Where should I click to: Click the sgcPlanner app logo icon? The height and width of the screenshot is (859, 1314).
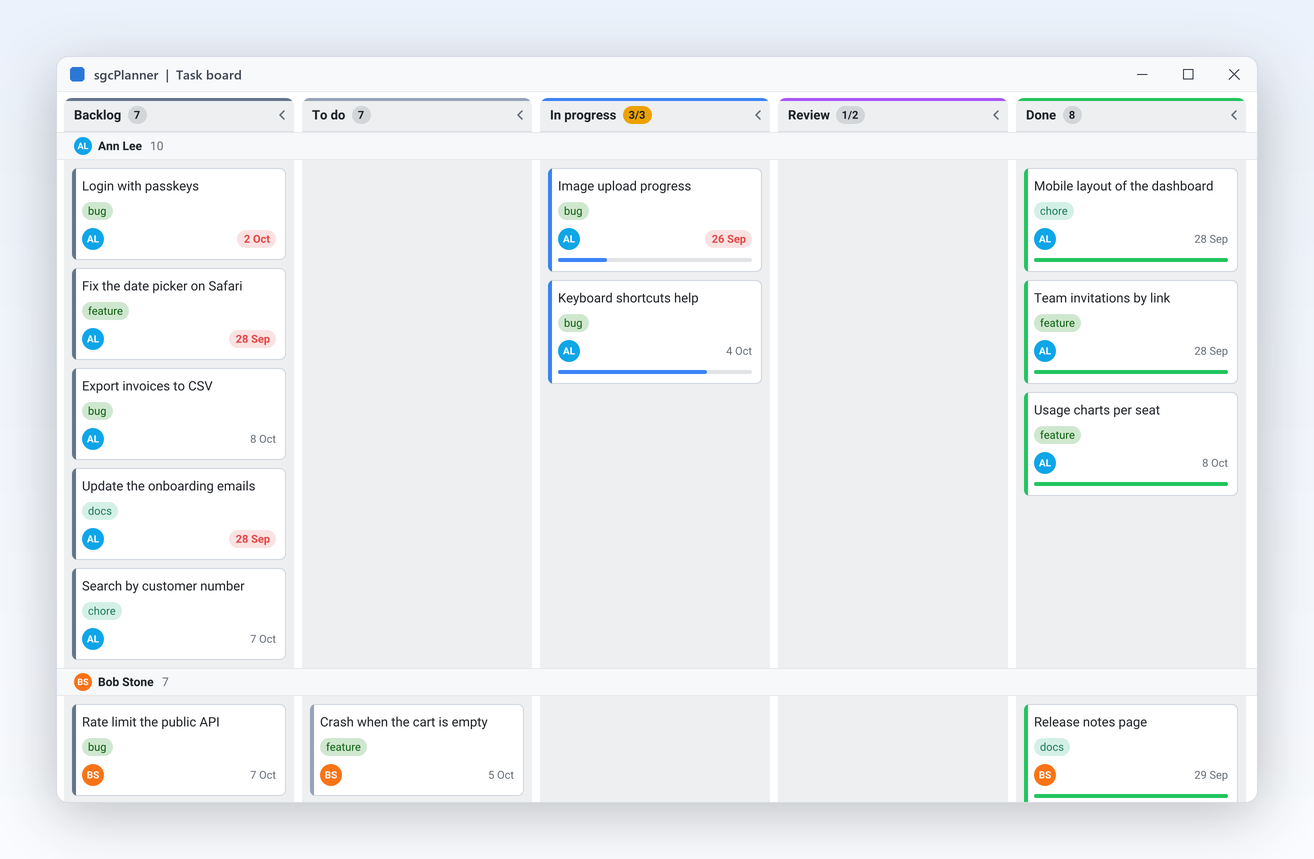(x=77, y=74)
